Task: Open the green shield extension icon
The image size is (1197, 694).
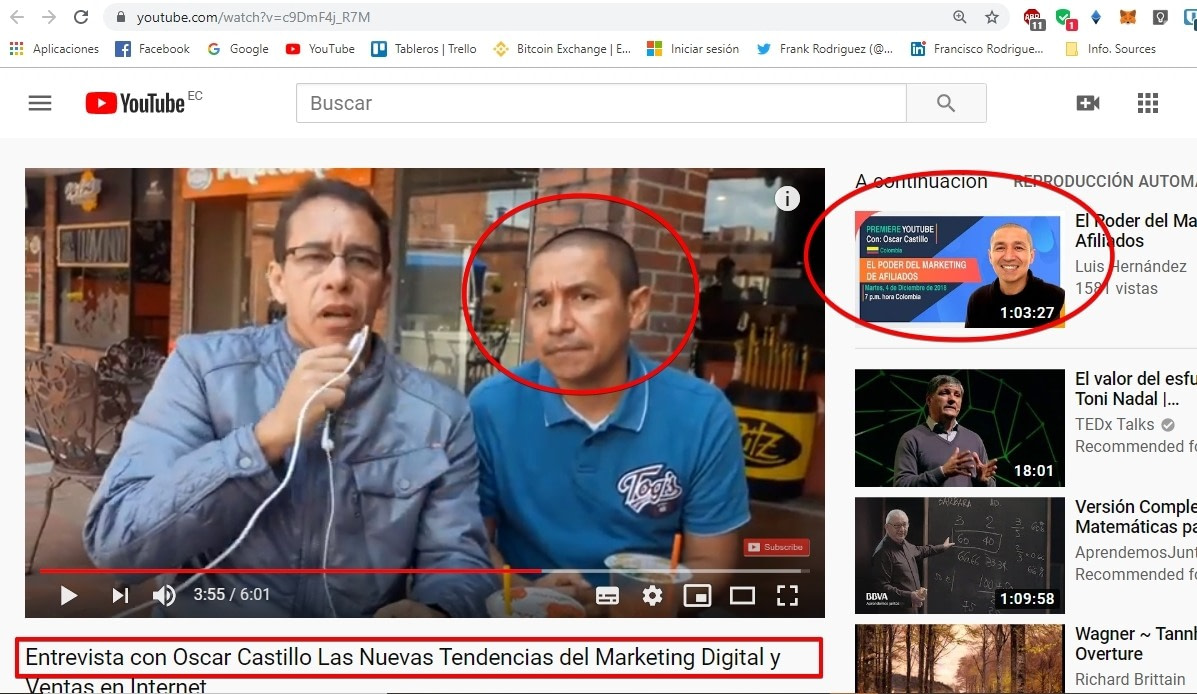Action: (x=1065, y=18)
